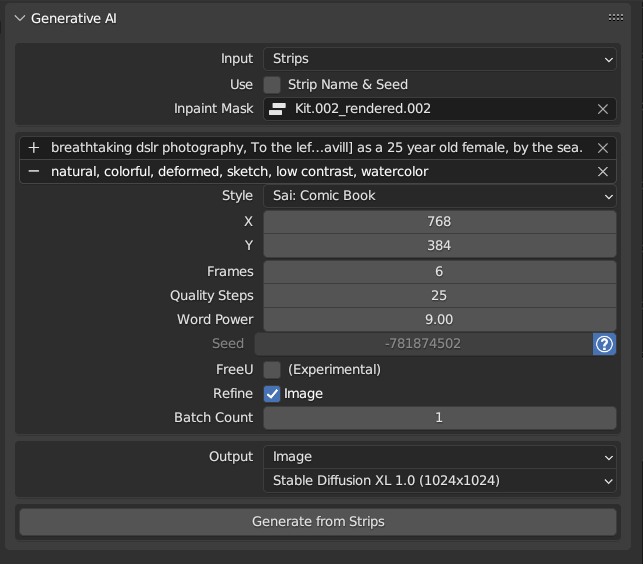Click the X resolution field 768
Viewport: 643px width, 564px height.
tap(440, 221)
